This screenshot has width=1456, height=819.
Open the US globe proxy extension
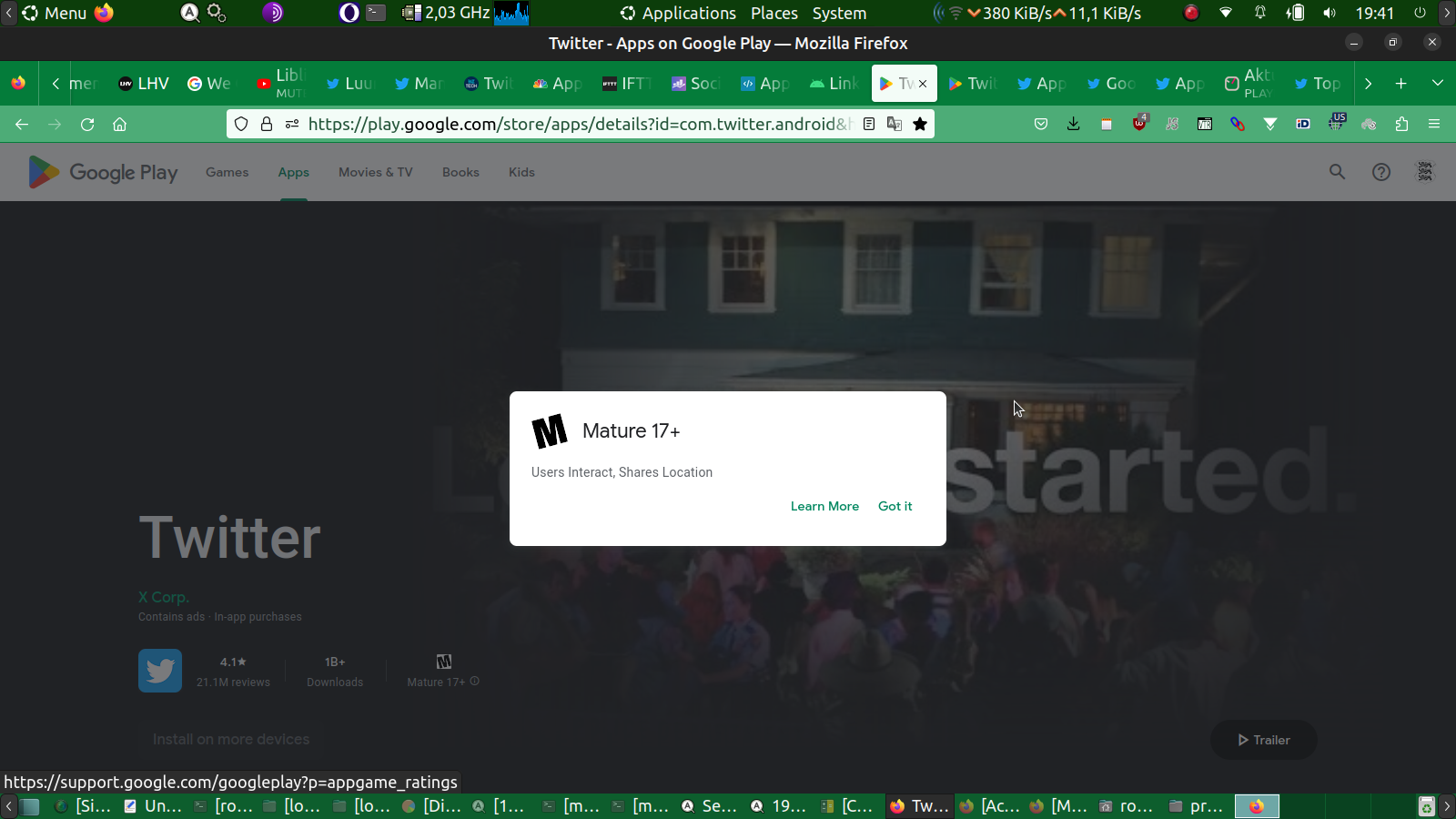point(1337,123)
